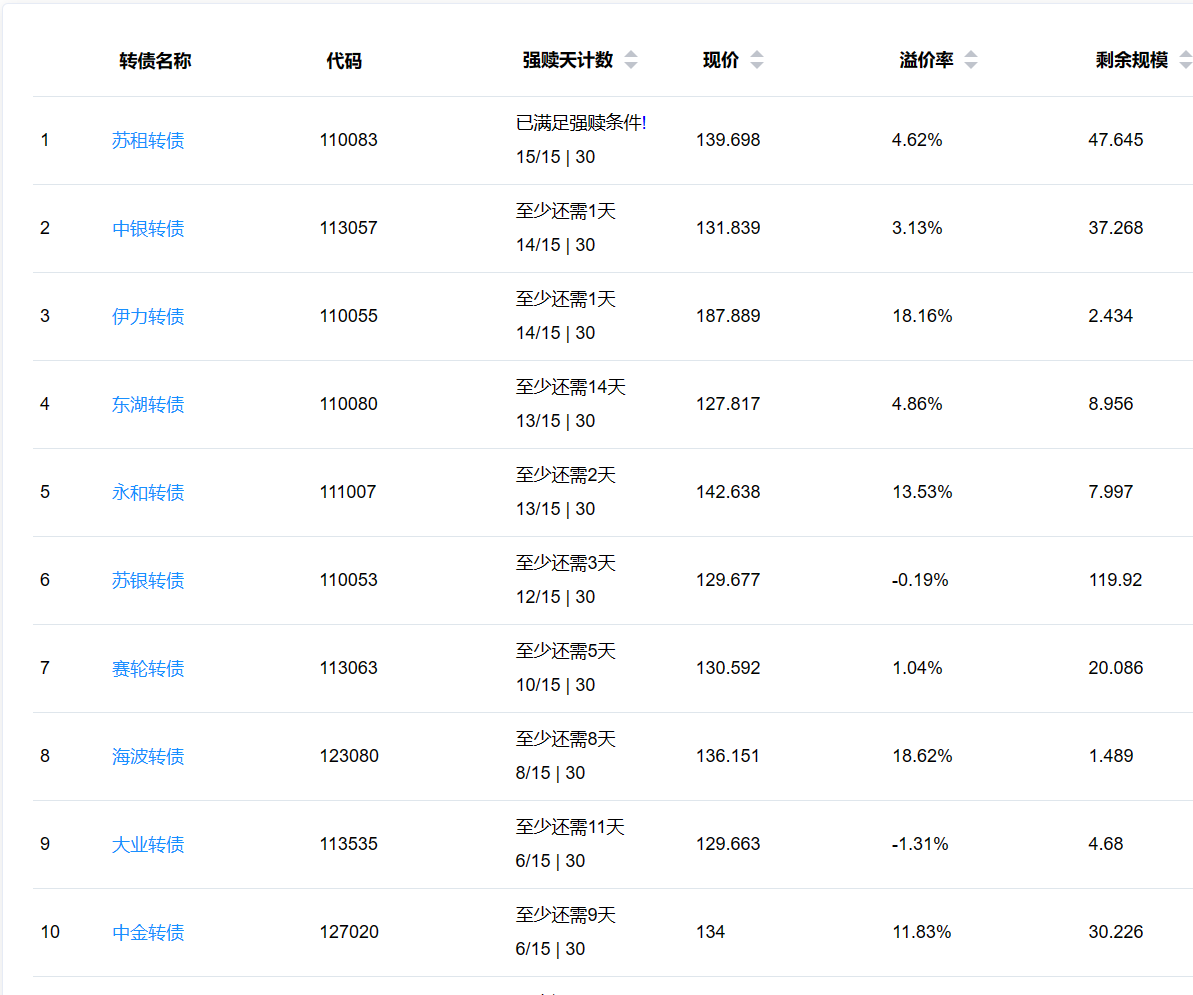Click the 转债名称 column header
This screenshot has height=995, width=1193.
pyautogui.click(x=155, y=61)
